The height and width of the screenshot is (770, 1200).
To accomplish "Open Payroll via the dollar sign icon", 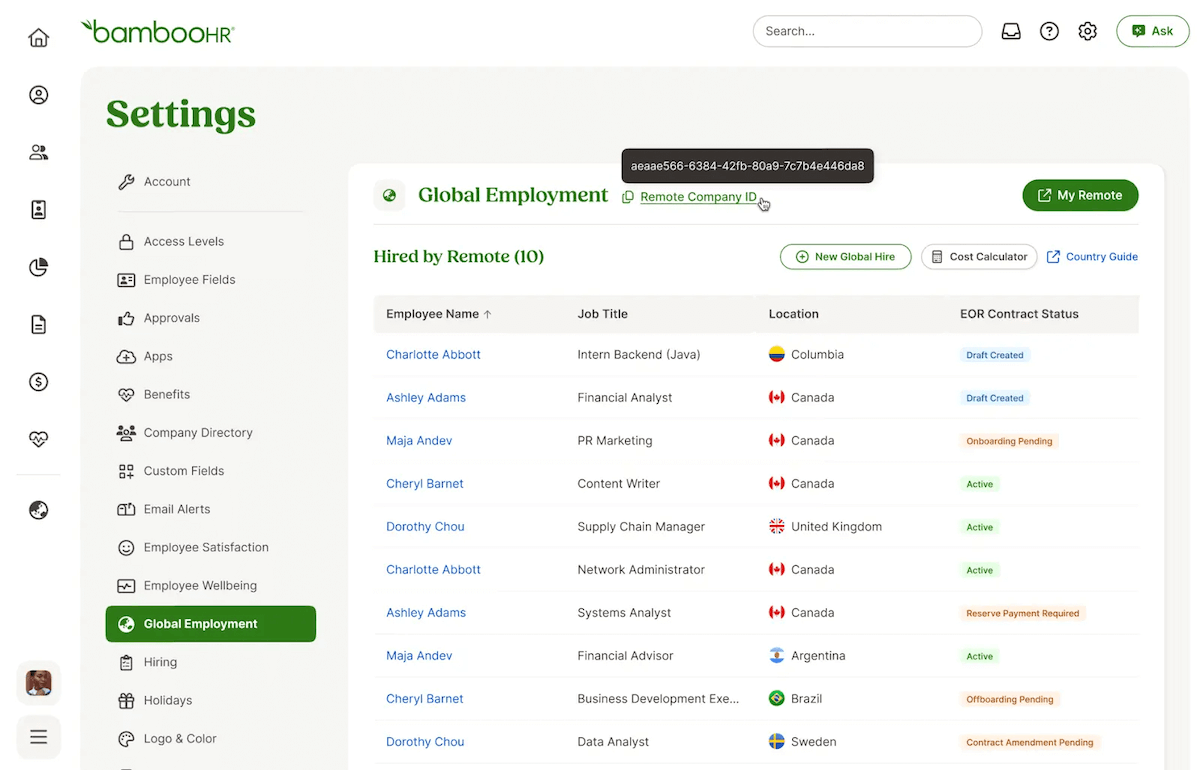I will (38, 381).
